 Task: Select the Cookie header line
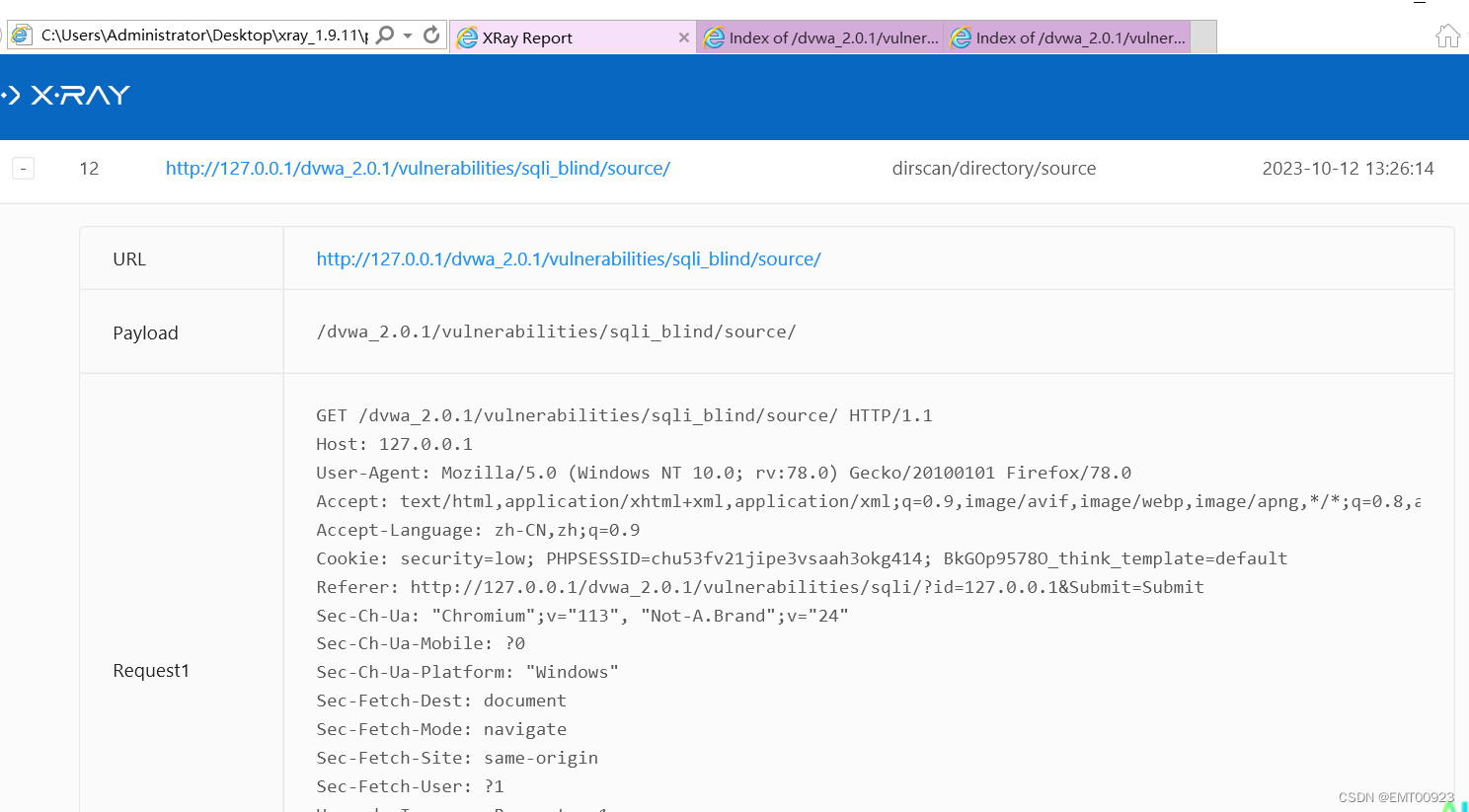(802, 558)
